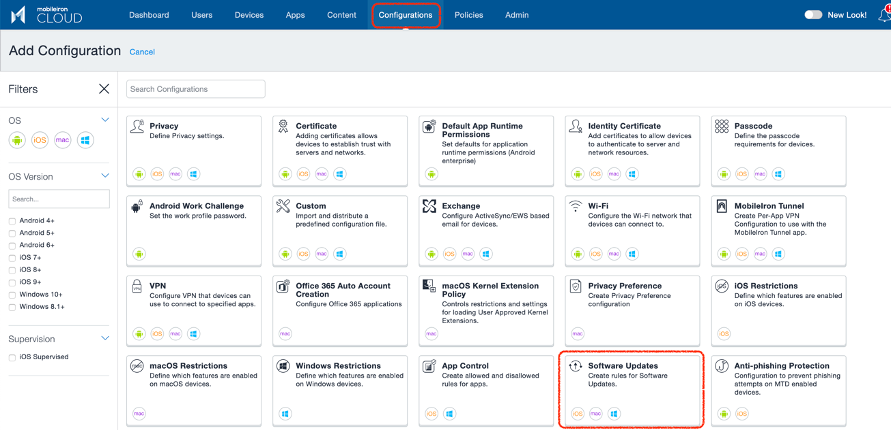Check the Android 5+ checkbox
The width and height of the screenshot is (891, 431).
(x=13, y=233)
